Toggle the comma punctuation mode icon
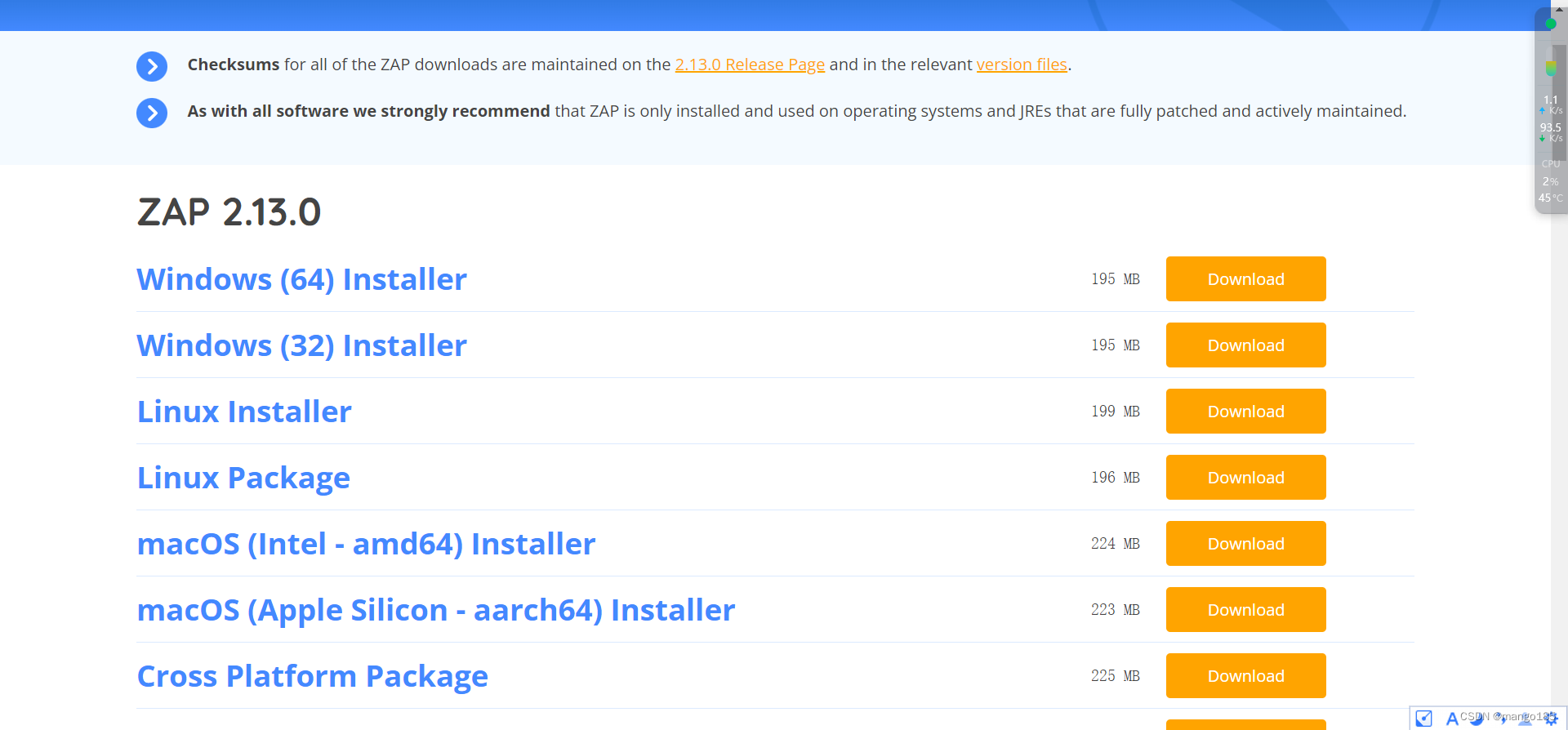The width and height of the screenshot is (1568, 730). tap(1502, 719)
